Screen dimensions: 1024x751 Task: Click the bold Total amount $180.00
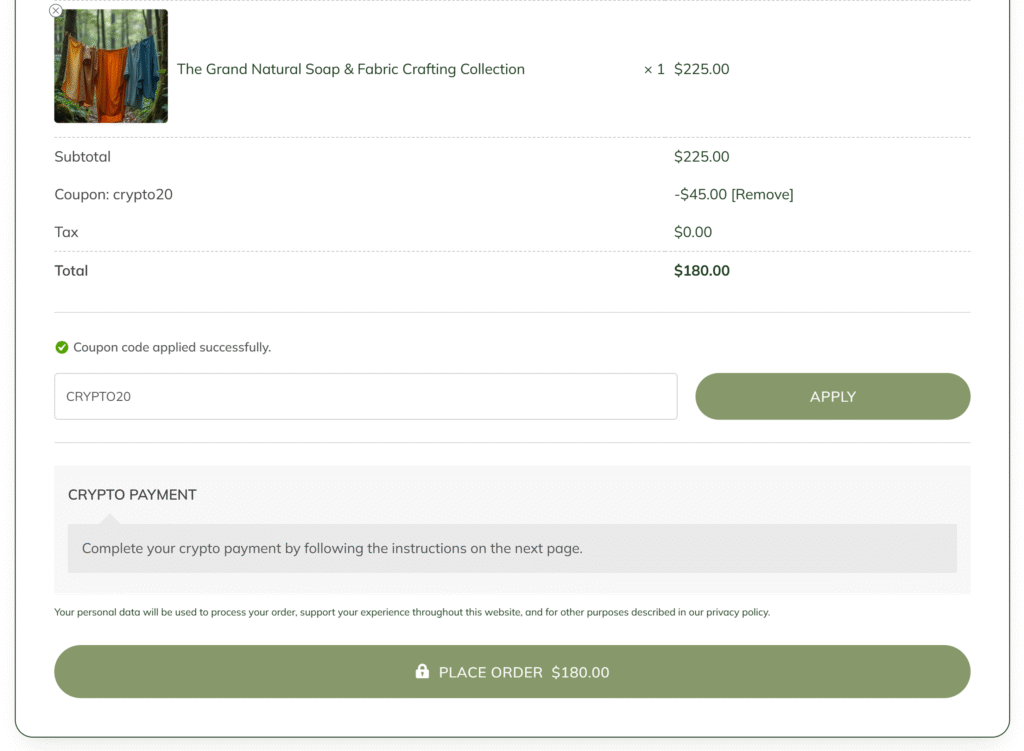click(x=701, y=270)
